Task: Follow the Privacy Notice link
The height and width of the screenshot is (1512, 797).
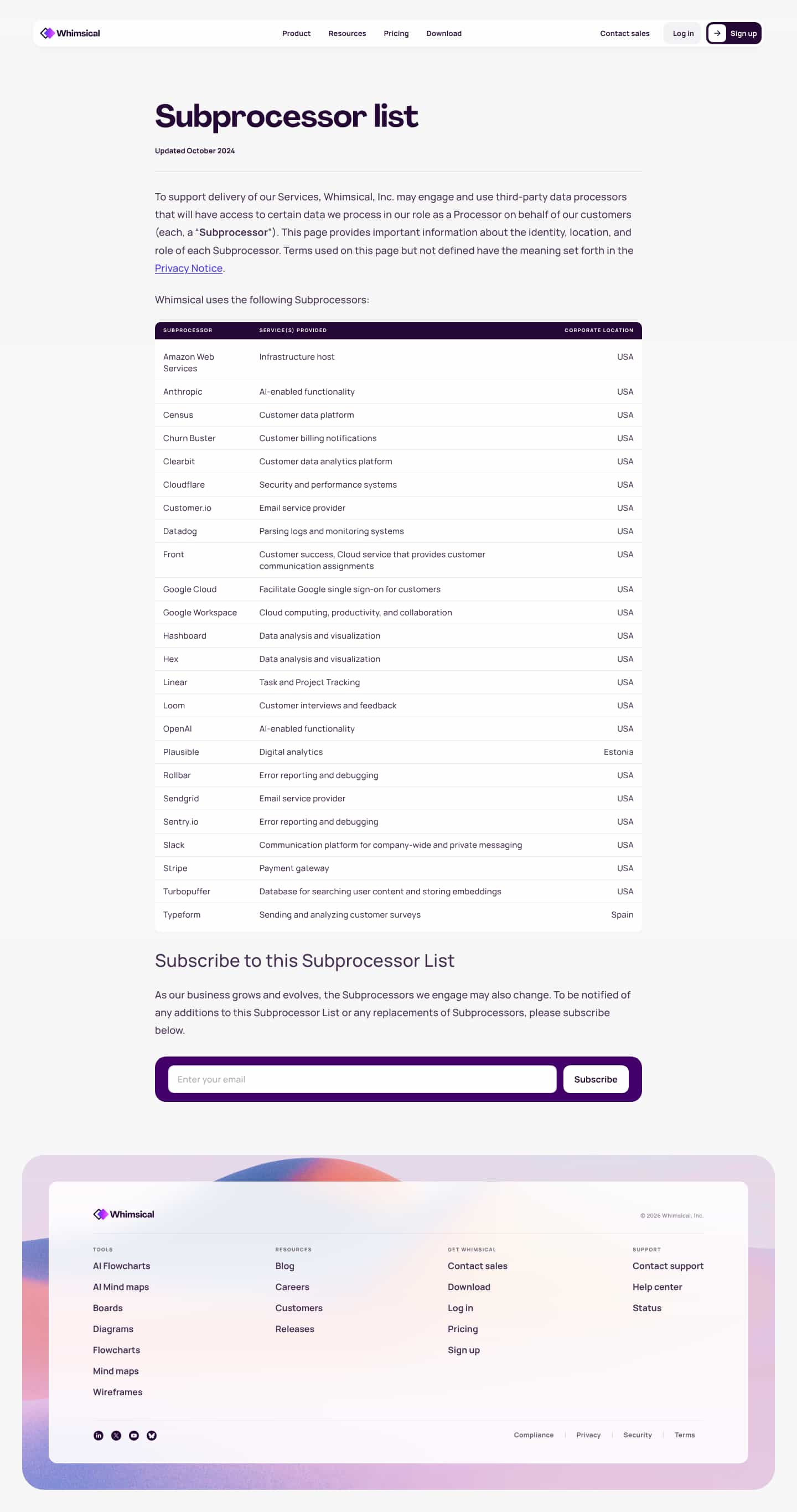Action: tap(188, 268)
